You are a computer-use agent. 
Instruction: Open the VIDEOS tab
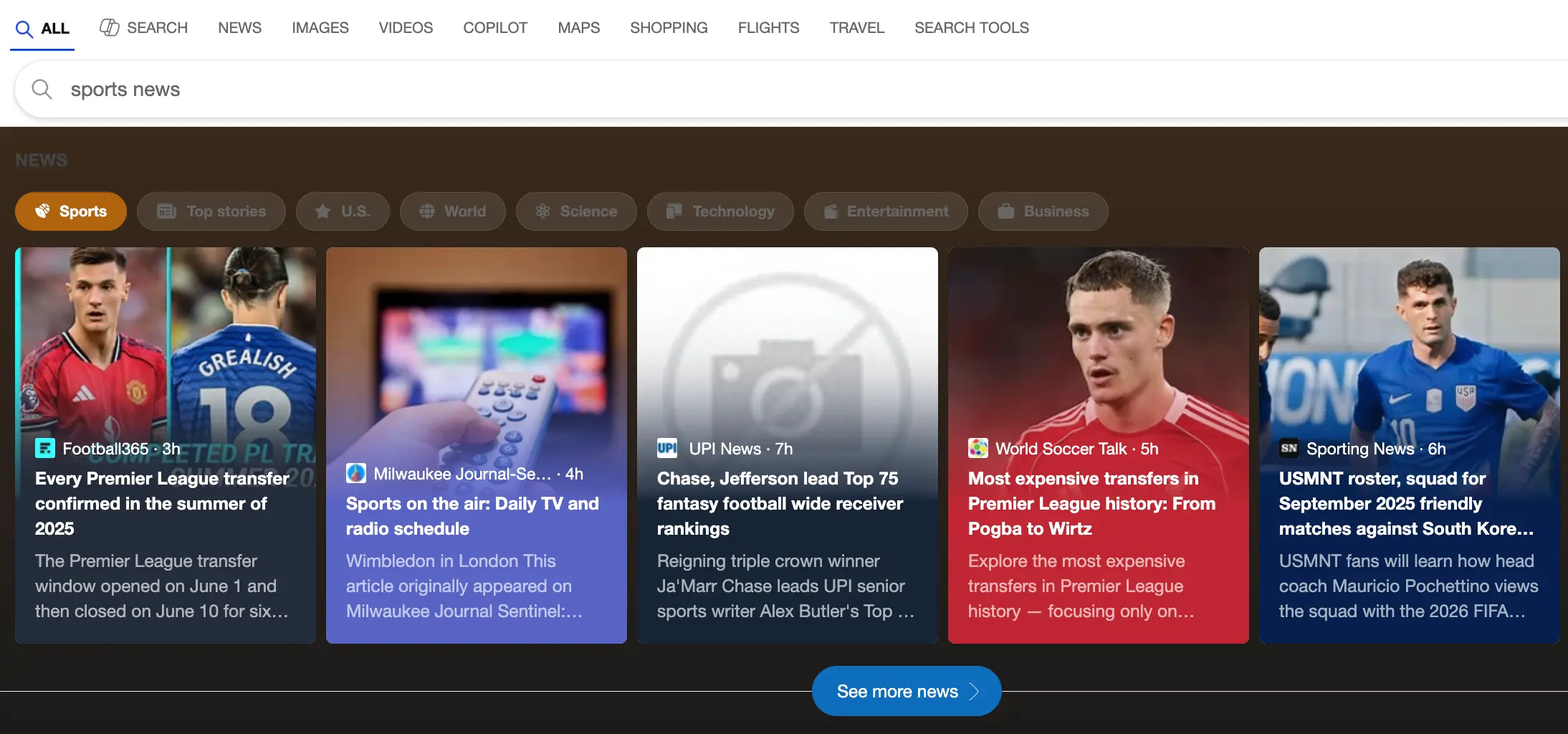406,27
